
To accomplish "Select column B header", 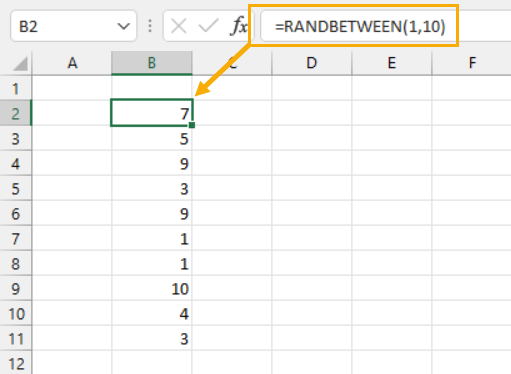I will pyautogui.click(x=152, y=63).
